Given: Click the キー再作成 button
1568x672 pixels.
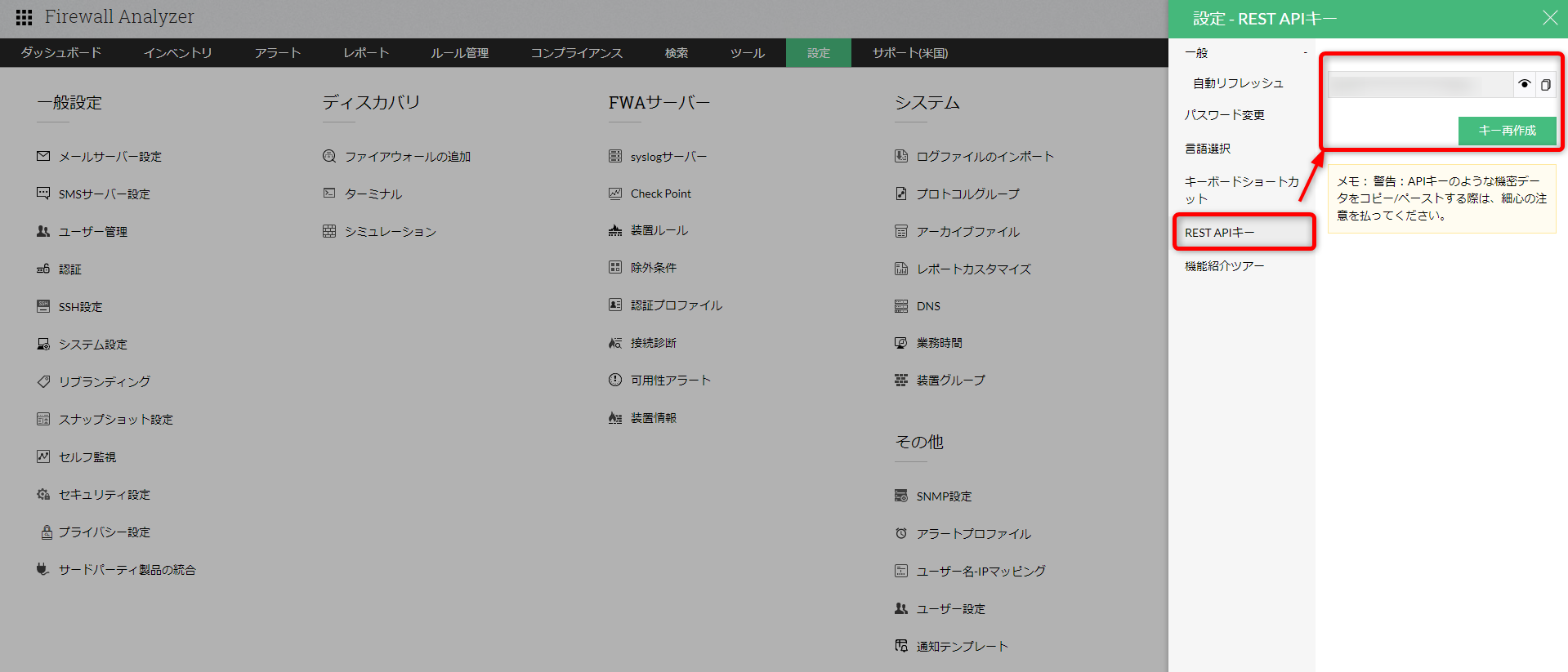Looking at the screenshot, I should pyautogui.click(x=1508, y=131).
